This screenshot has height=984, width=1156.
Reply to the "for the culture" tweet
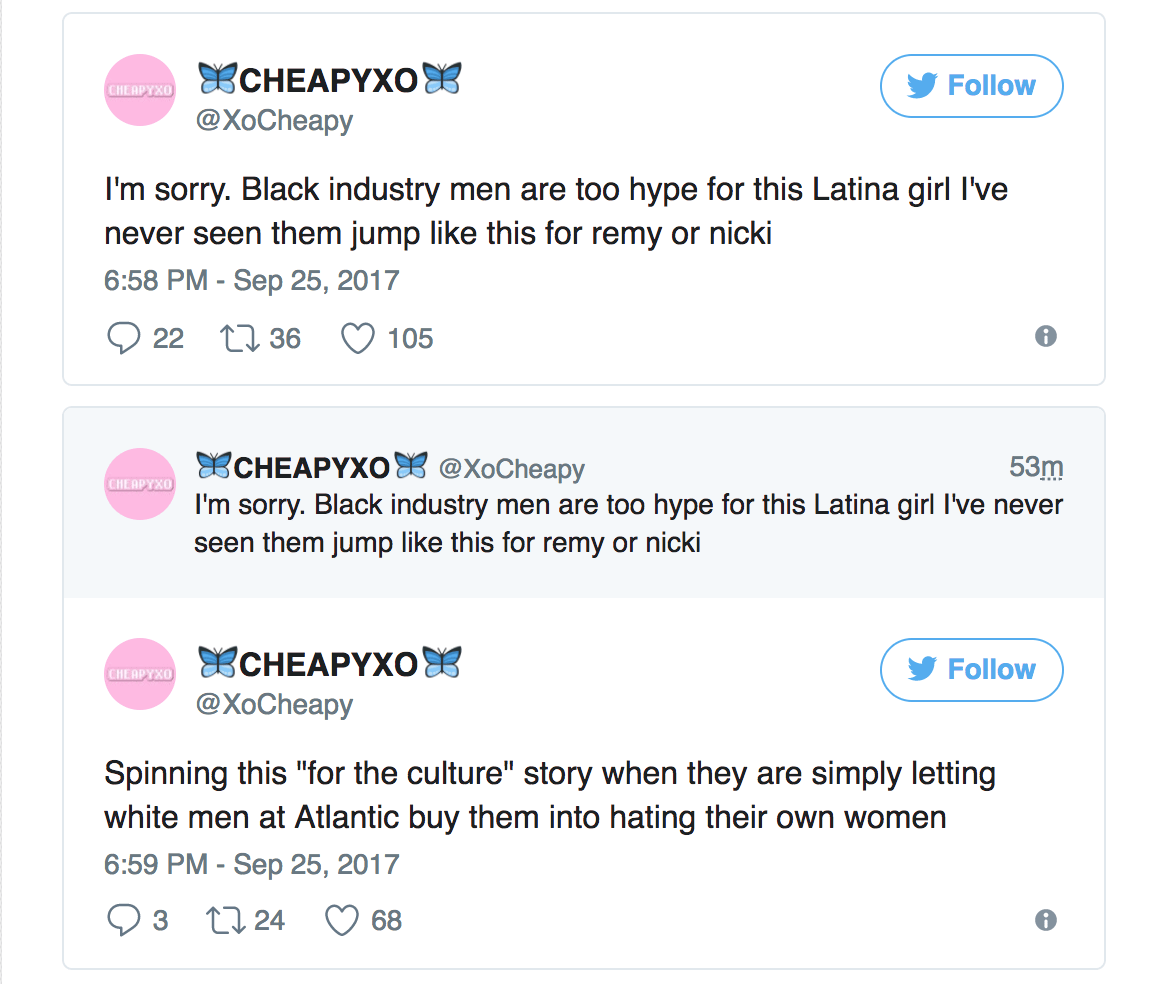pyautogui.click(x=124, y=920)
